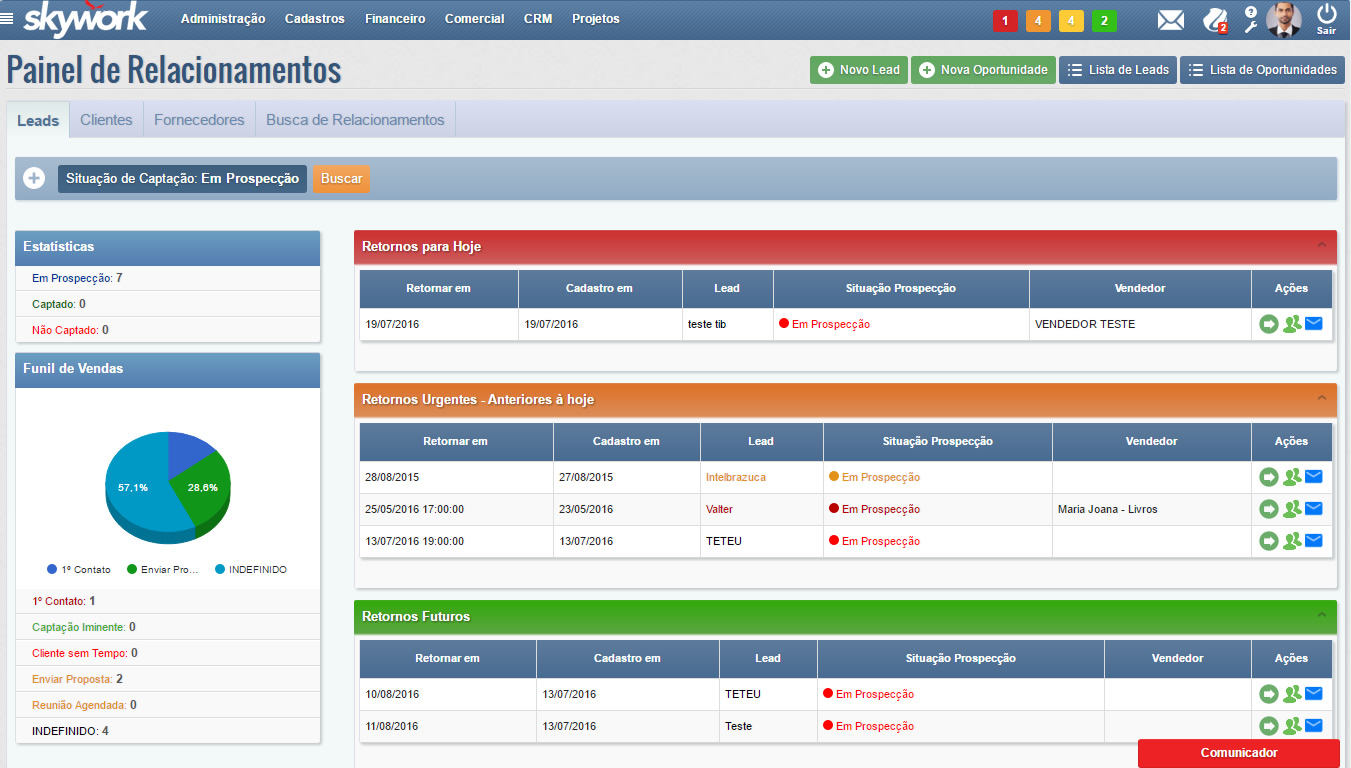The height and width of the screenshot is (768, 1351).
Task: Open the CRM menu
Action: 538,19
